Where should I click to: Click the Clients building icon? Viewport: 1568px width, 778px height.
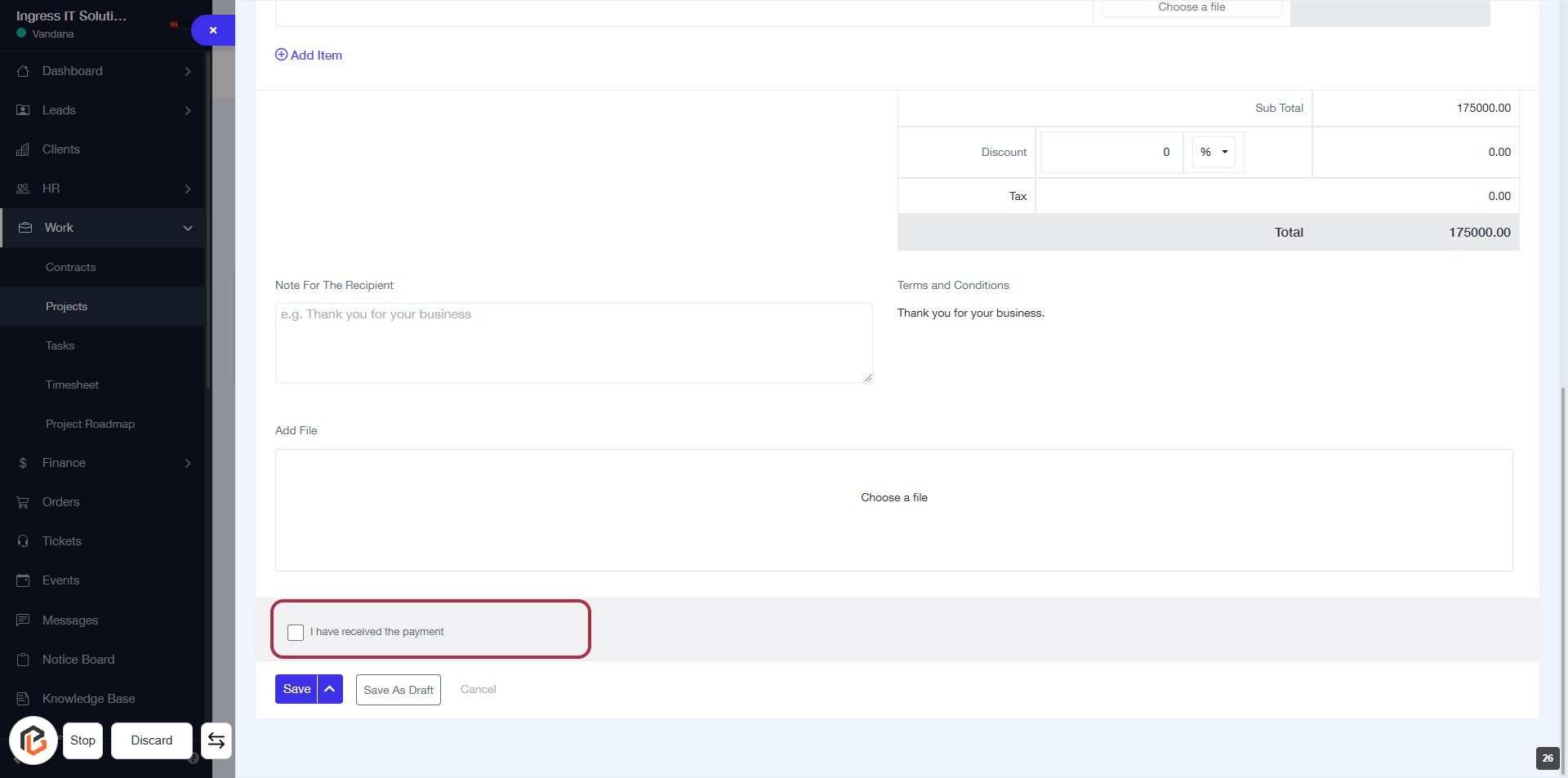[x=23, y=149]
